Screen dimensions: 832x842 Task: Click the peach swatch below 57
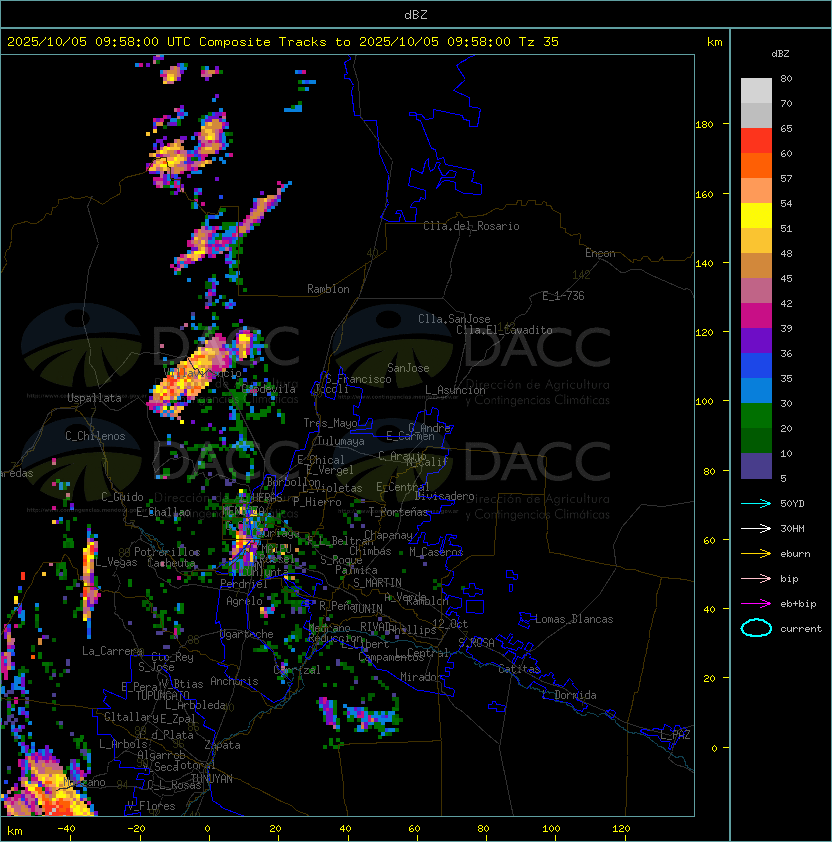[756, 191]
